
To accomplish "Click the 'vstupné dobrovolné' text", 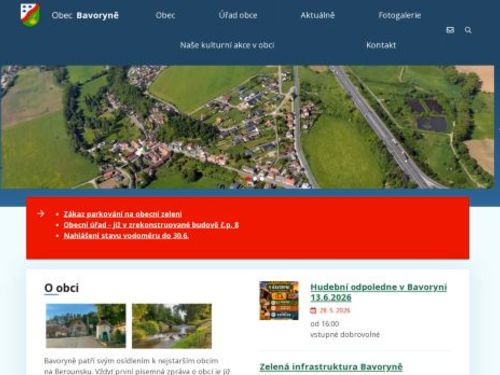I will coord(345,334).
